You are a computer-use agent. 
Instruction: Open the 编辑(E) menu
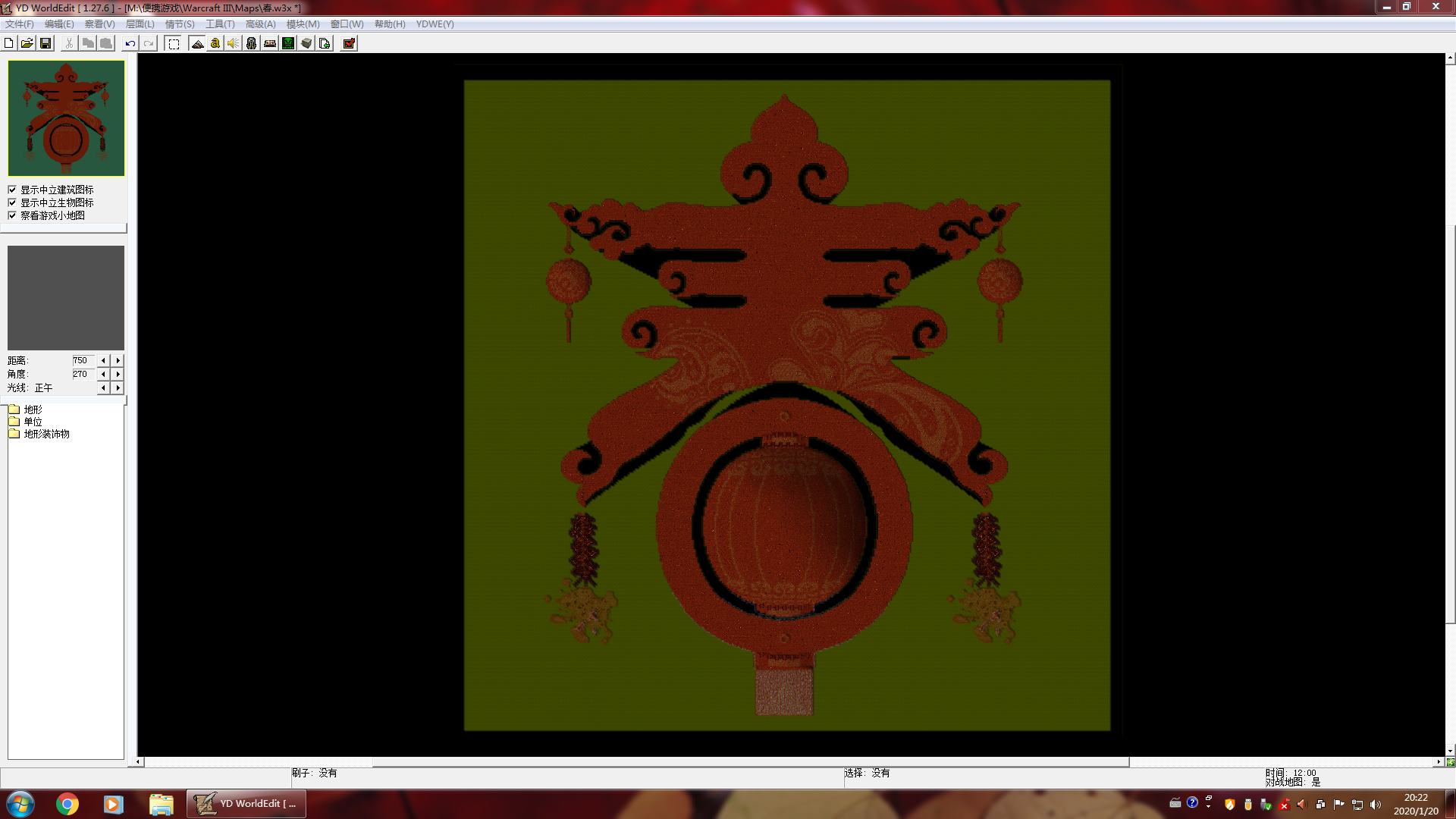(x=59, y=24)
